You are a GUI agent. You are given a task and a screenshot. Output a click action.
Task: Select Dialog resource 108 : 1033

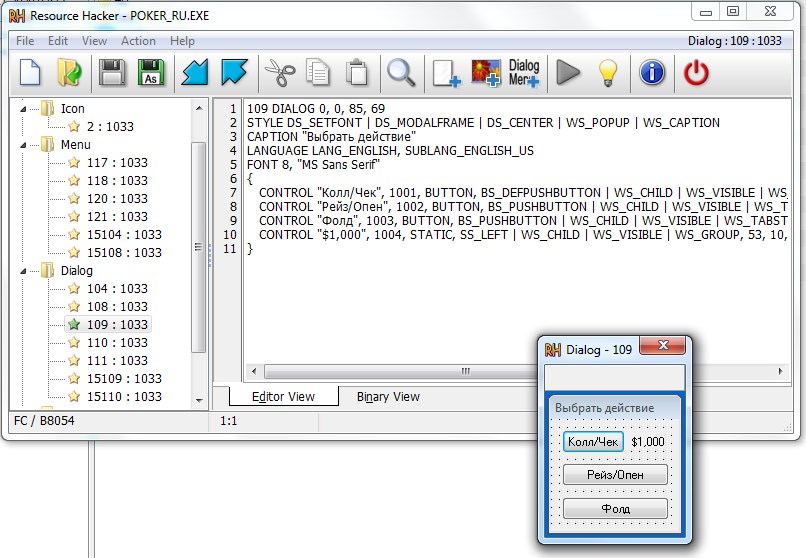pyautogui.click(x=117, y=306)
